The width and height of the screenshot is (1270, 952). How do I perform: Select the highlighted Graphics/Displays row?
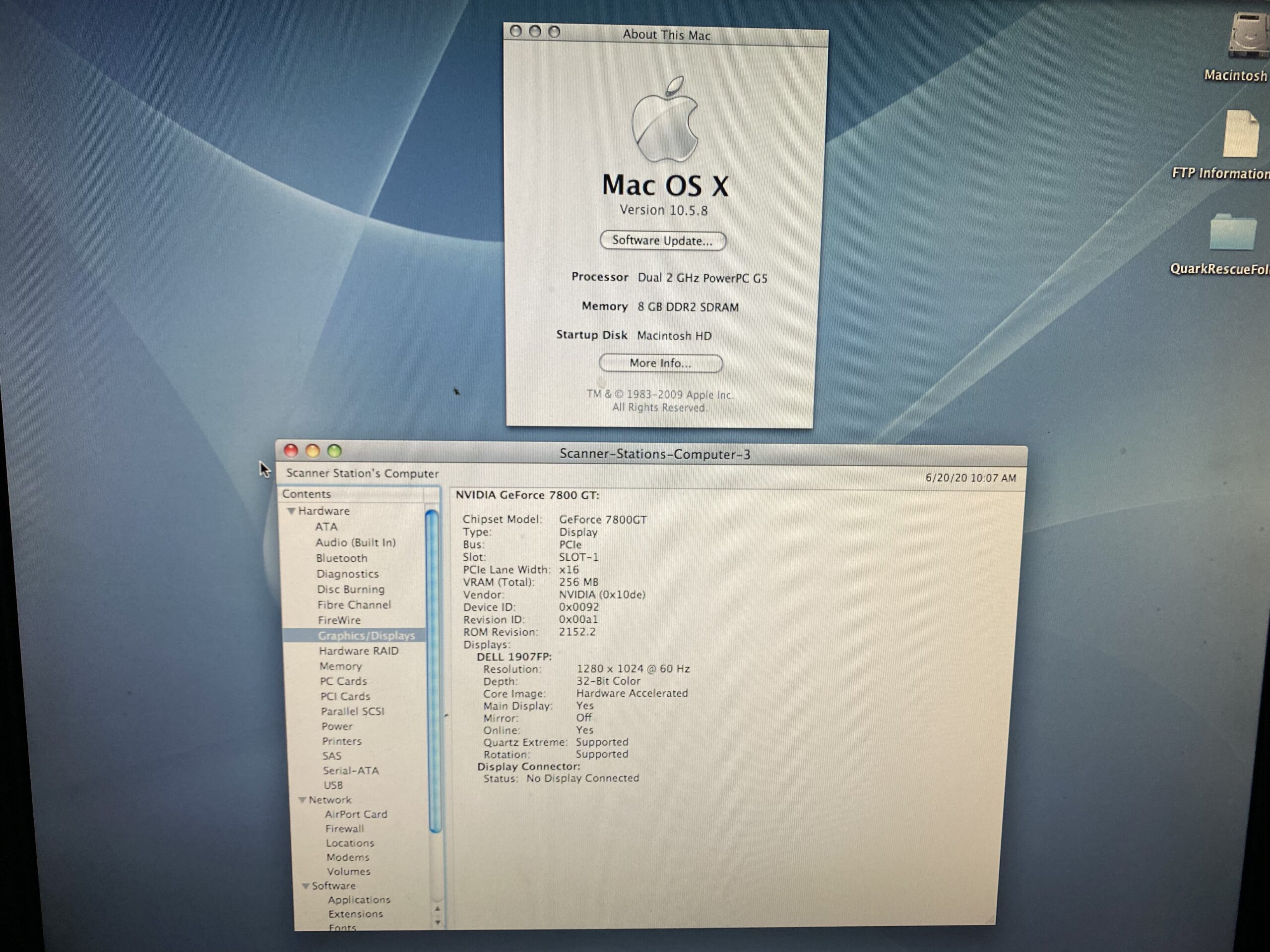coord(355,635)
